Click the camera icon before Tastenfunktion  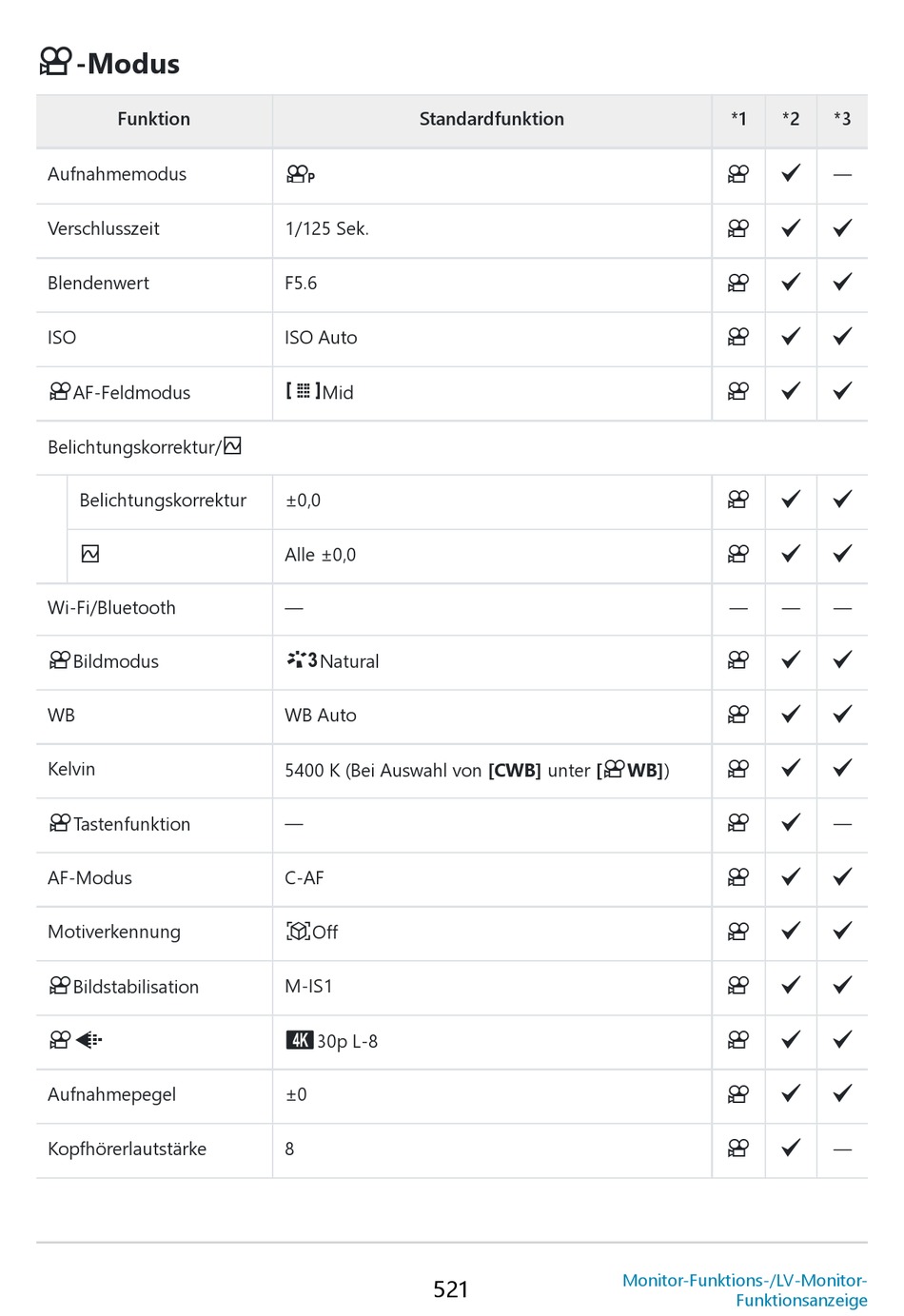(60, 823)
